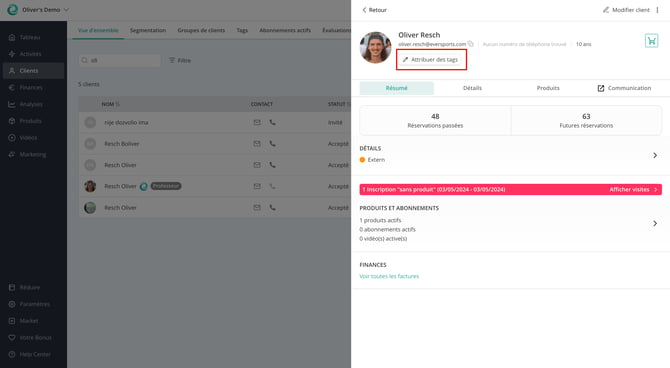This screenshot has width=670, height=368.
Task: Open Voir toutes les factures link
Action: tap(389, 276)
